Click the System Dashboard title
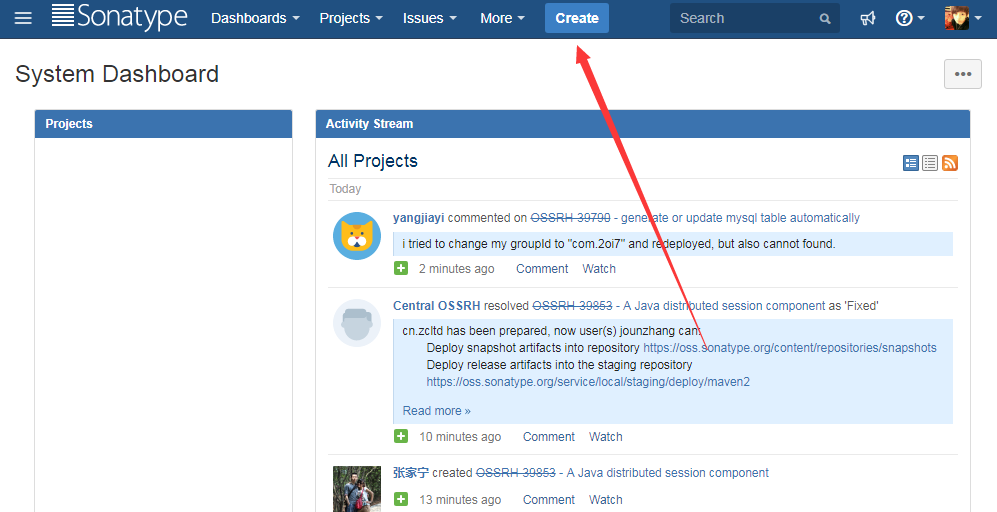 117,74
